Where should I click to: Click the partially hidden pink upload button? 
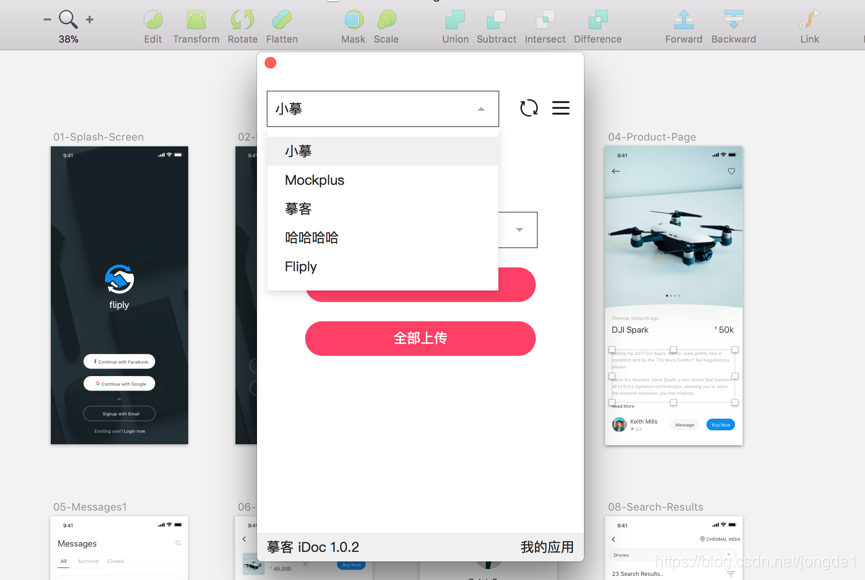[x=517, y=285]
